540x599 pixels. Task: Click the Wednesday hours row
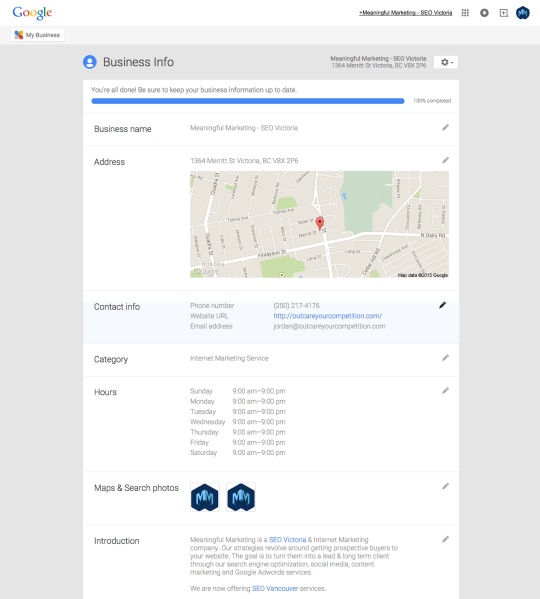click(238, 422)
